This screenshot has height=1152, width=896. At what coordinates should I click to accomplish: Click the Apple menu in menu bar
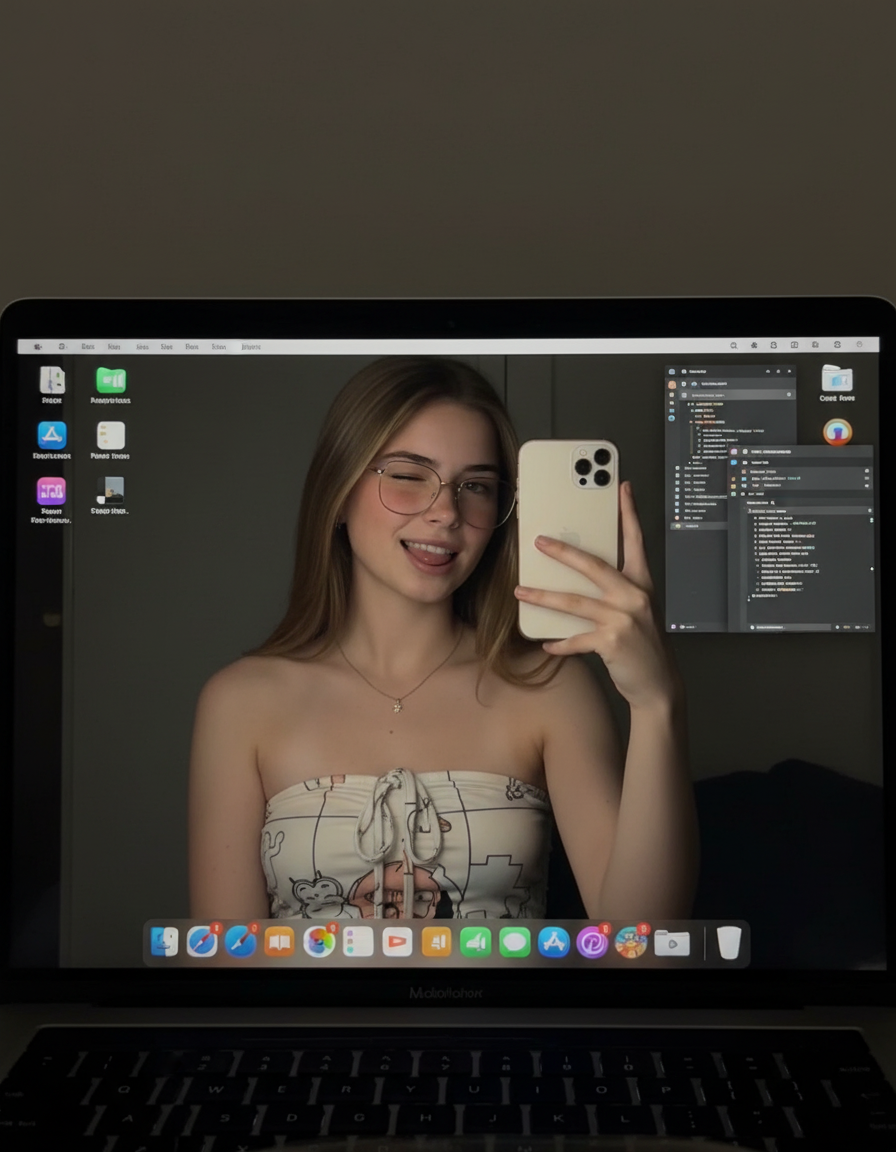click(37, 346)
